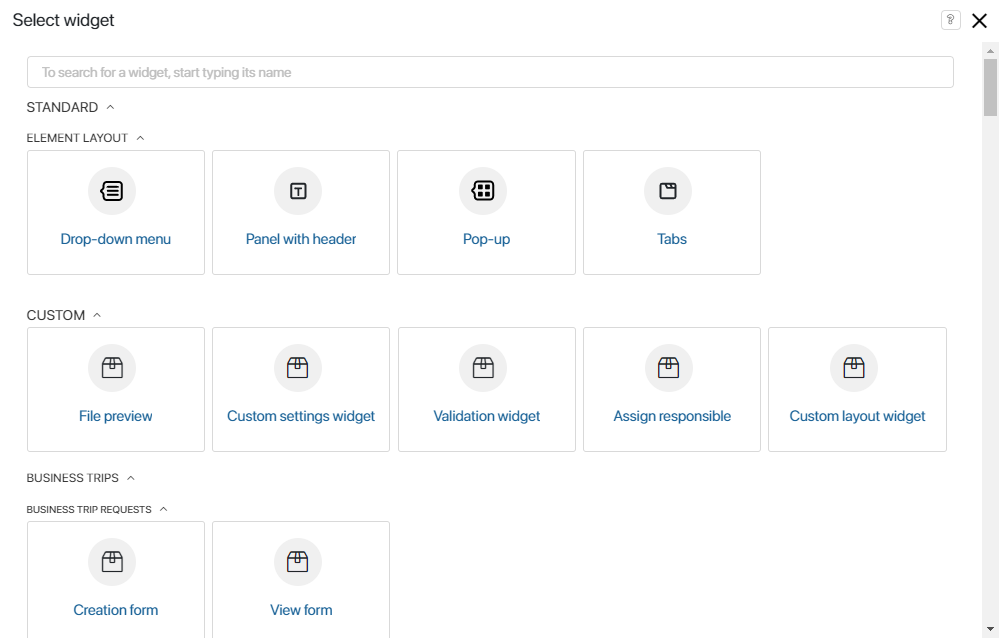This screenshot has height=638, width=999.
Task: Collapse the ELEMENT LAYOUT group
Action: (140, 138)
